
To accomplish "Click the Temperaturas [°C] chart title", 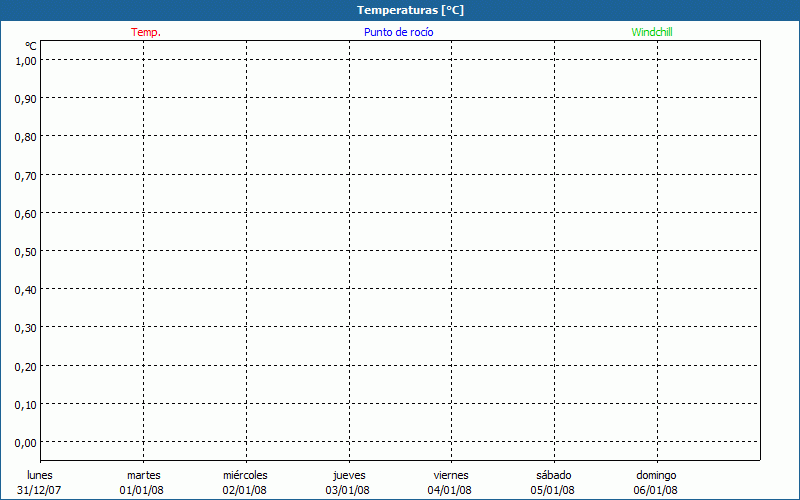I will click(410, 10).
